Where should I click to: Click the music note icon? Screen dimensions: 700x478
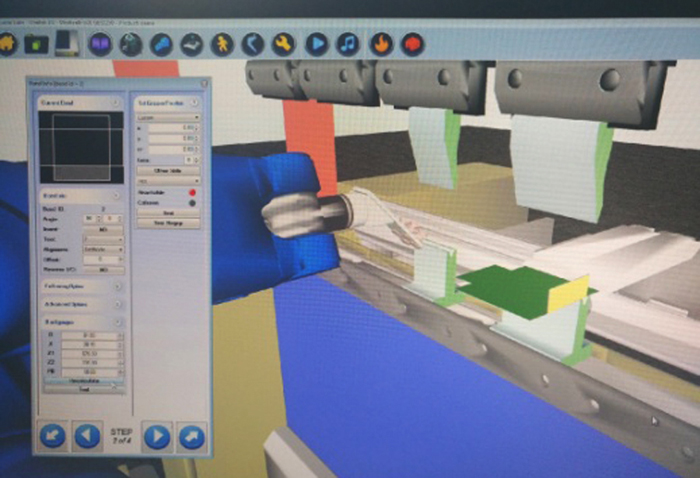[x=347, y=44]
